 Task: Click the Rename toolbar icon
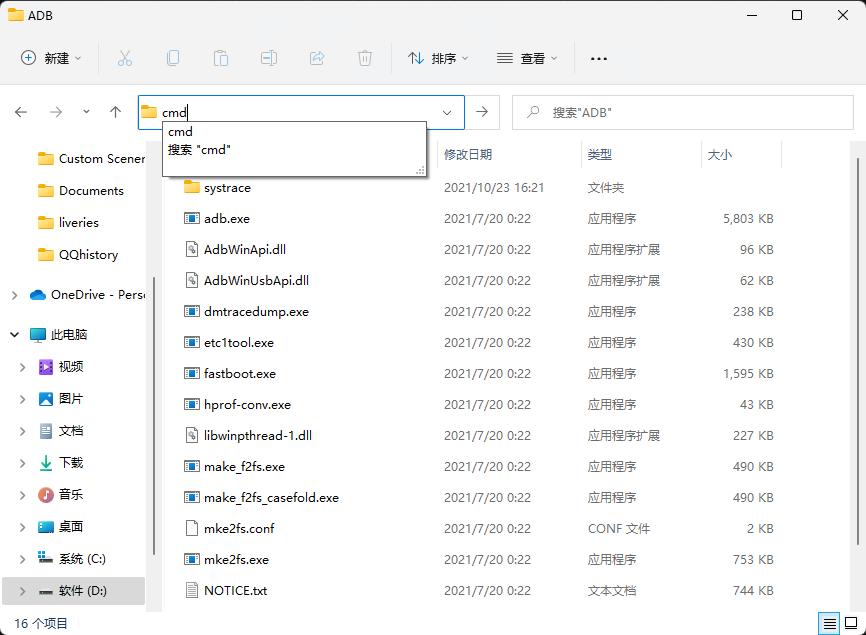click(269, 58)
